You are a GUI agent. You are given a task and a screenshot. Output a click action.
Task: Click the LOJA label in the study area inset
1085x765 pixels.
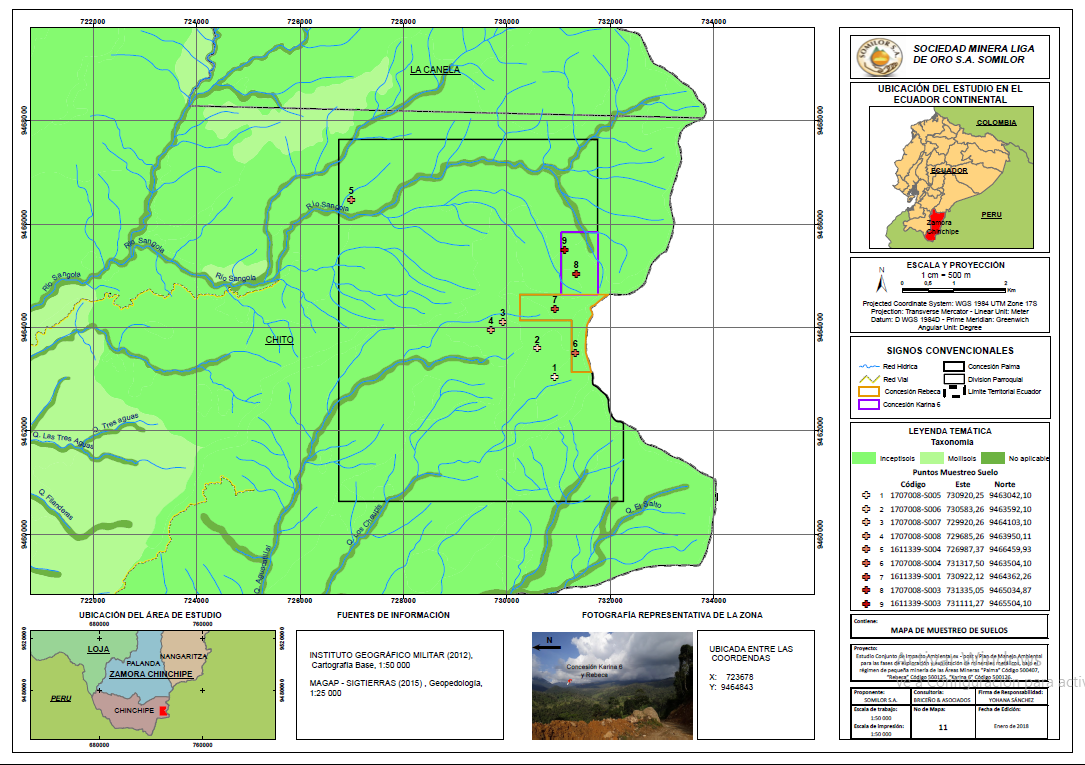97,649
